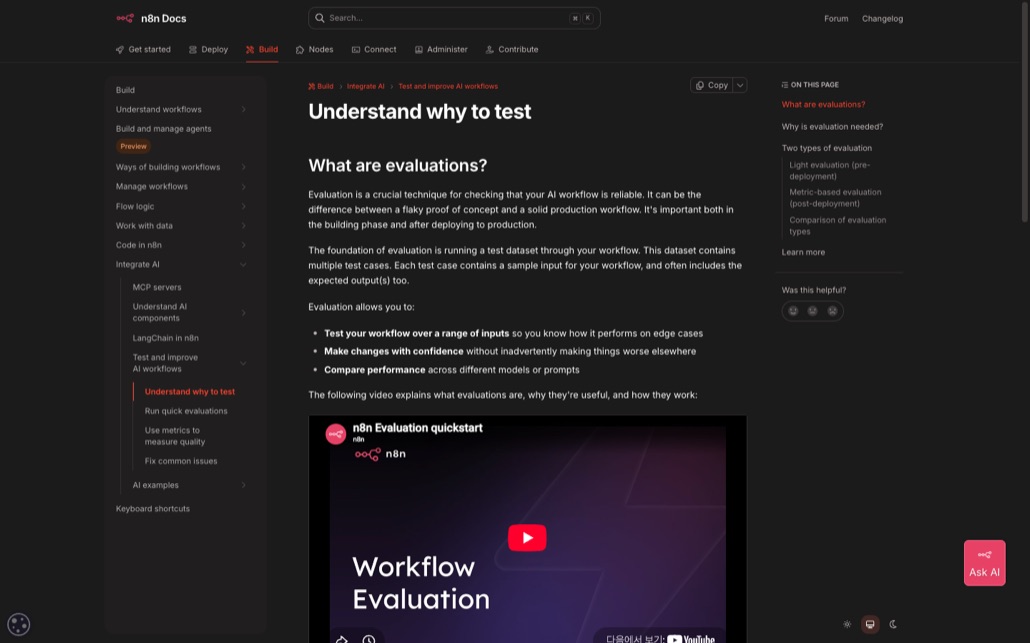Open the Contribute tab
The image size is (1030, 643).
pos(512,50)
